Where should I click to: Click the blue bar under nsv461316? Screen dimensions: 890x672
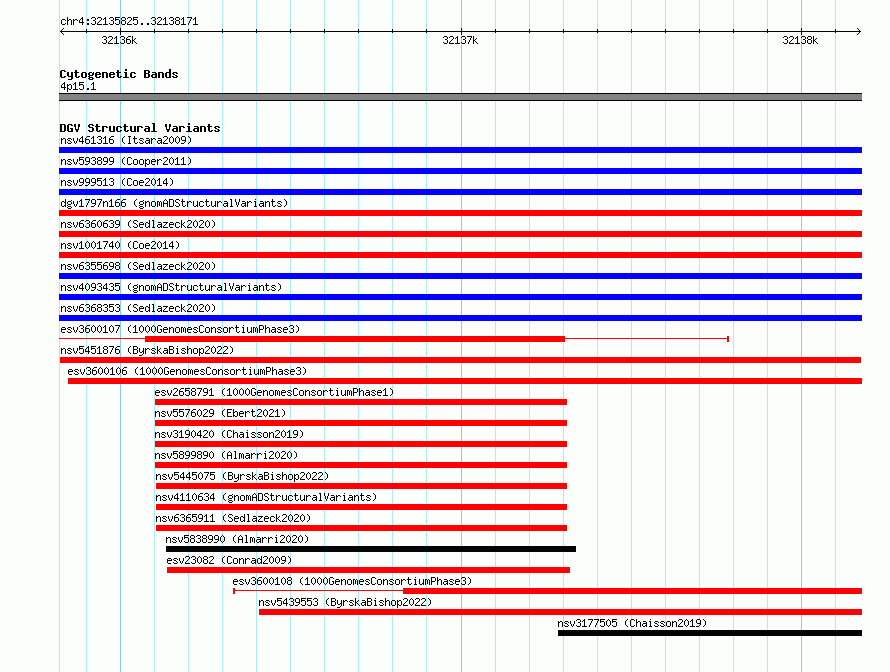[x=460, y=150]
